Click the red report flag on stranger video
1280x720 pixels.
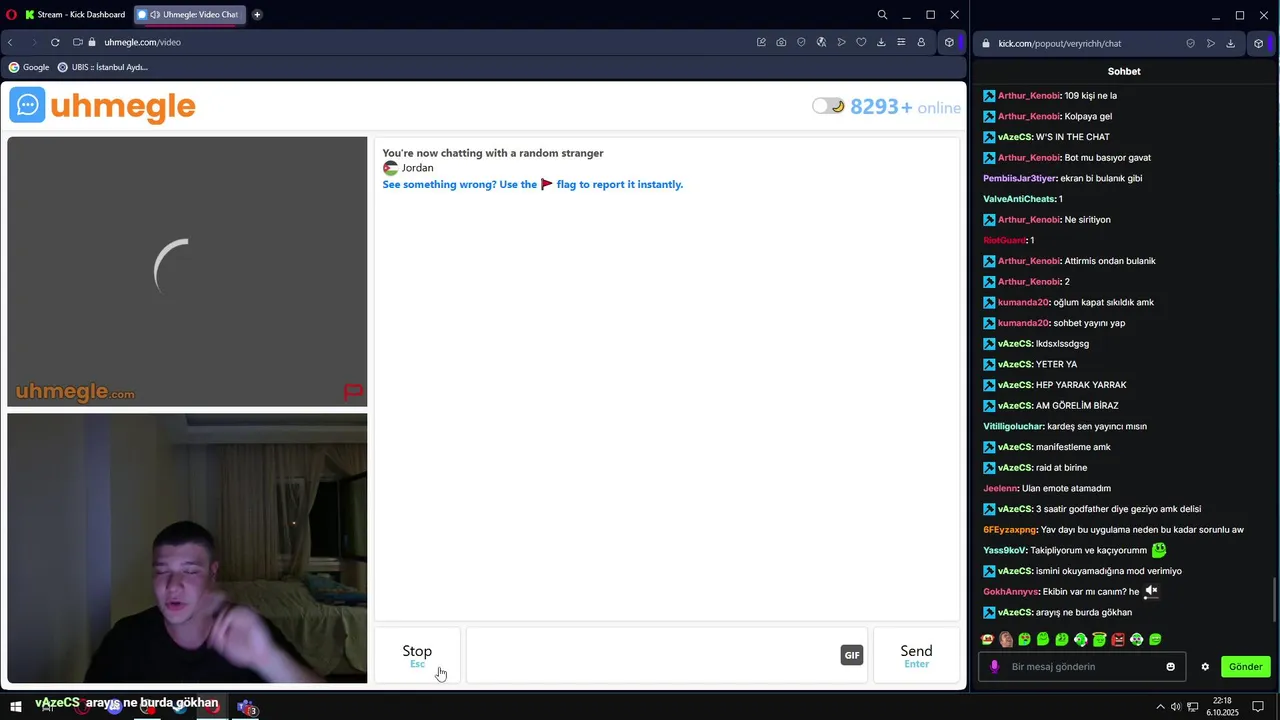[x=353, y=392]
